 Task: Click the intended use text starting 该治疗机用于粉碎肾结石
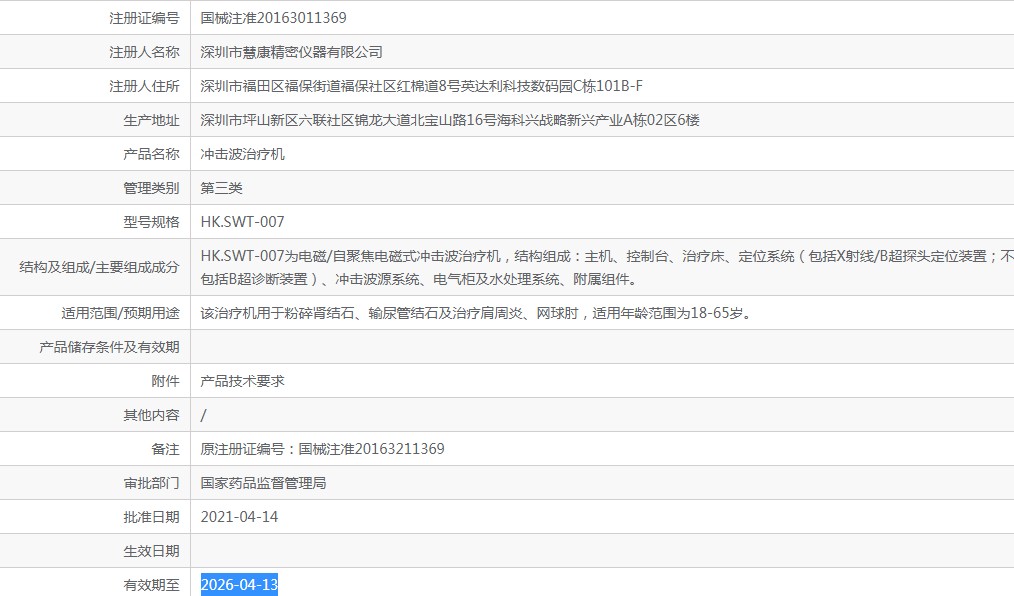pos(477,314)
